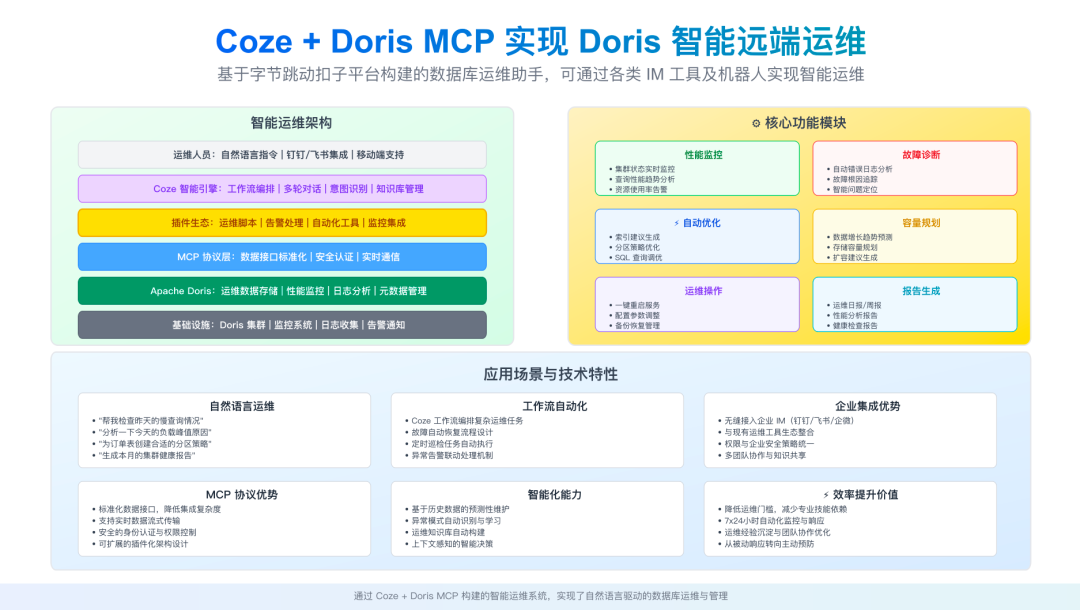Click the 运维操作 card heading
The height and width of the screenshot is (610, 1080).
[703, 291]
